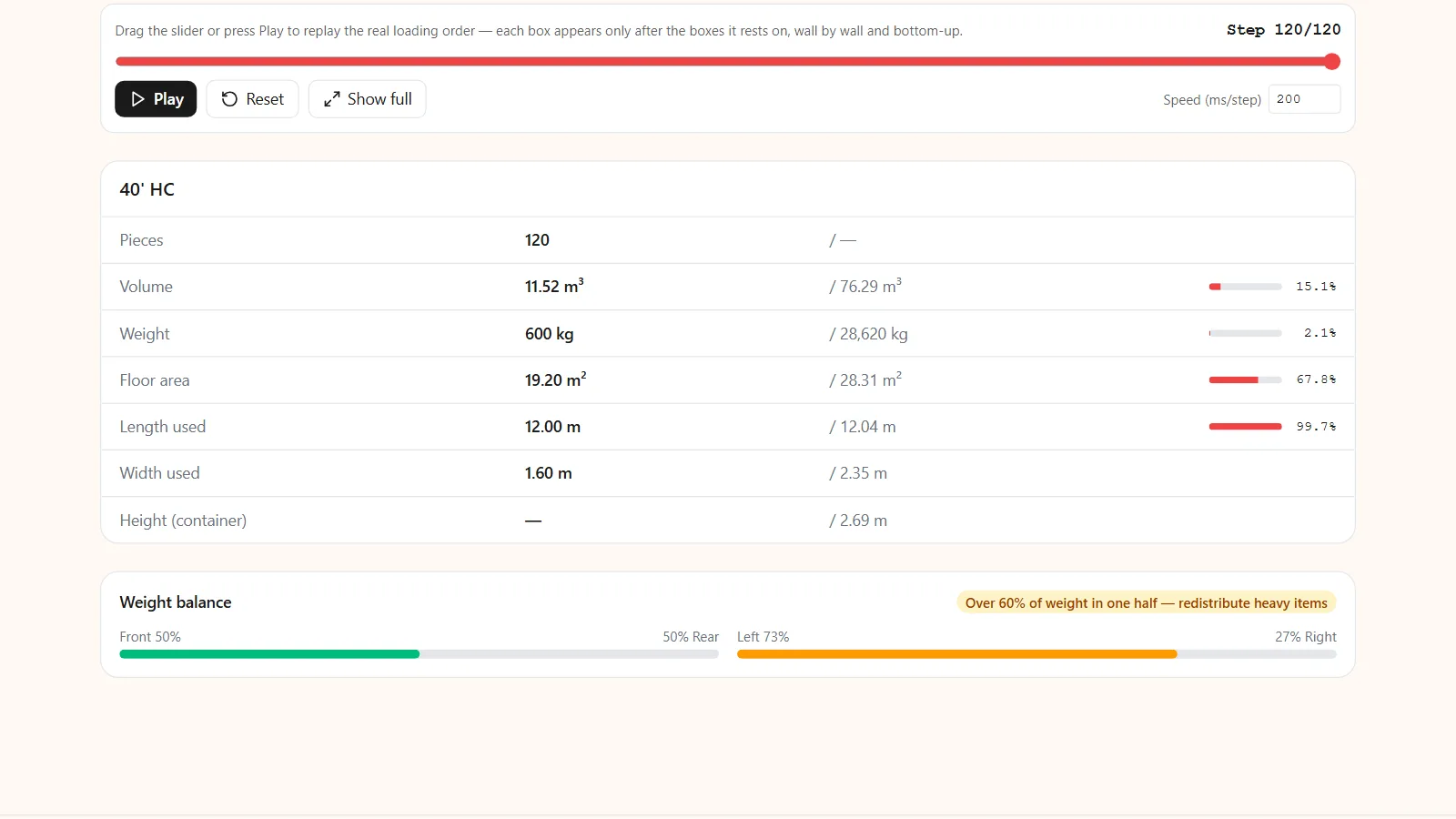Click the Front 50% label
The width and height of the screenshot is (1456, 819).
point(150,637)
